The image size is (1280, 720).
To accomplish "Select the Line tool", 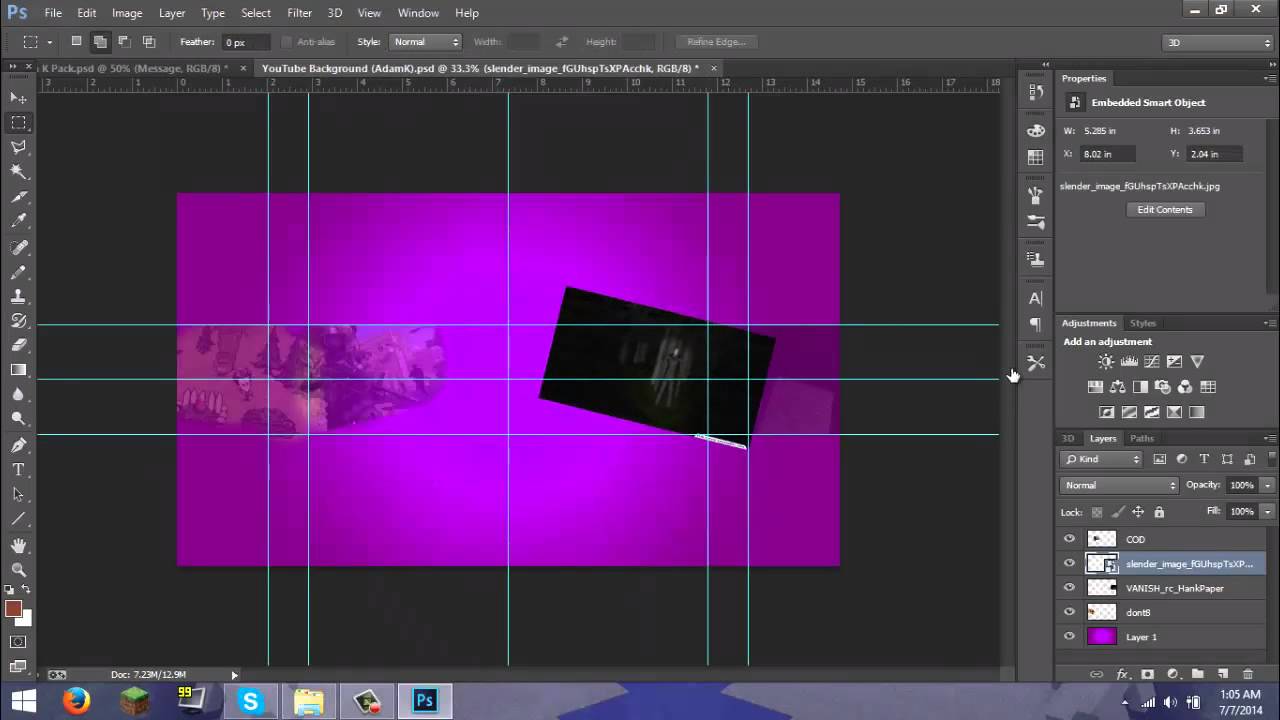I will coord(19,520).
